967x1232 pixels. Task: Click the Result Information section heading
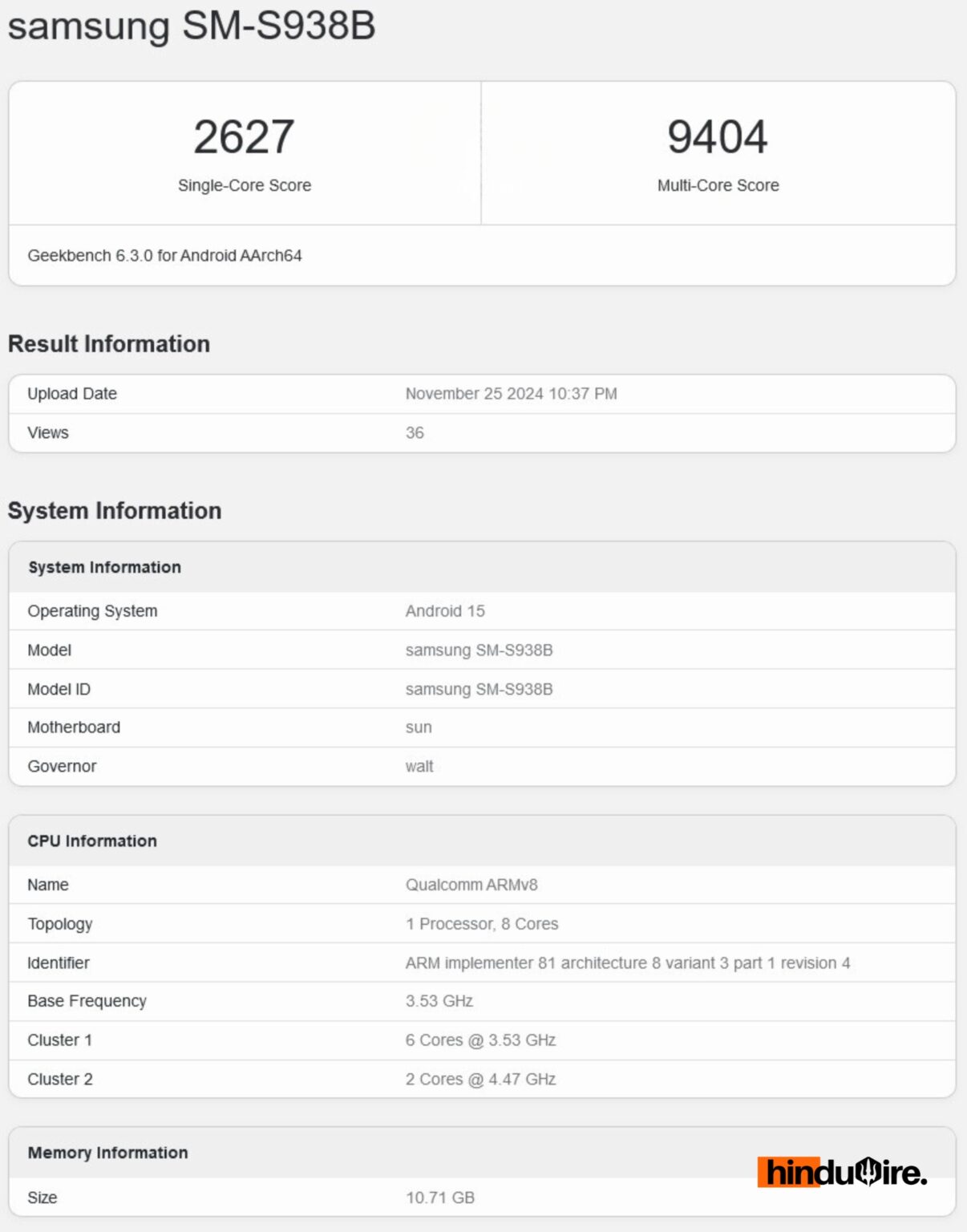coord(109,343)
